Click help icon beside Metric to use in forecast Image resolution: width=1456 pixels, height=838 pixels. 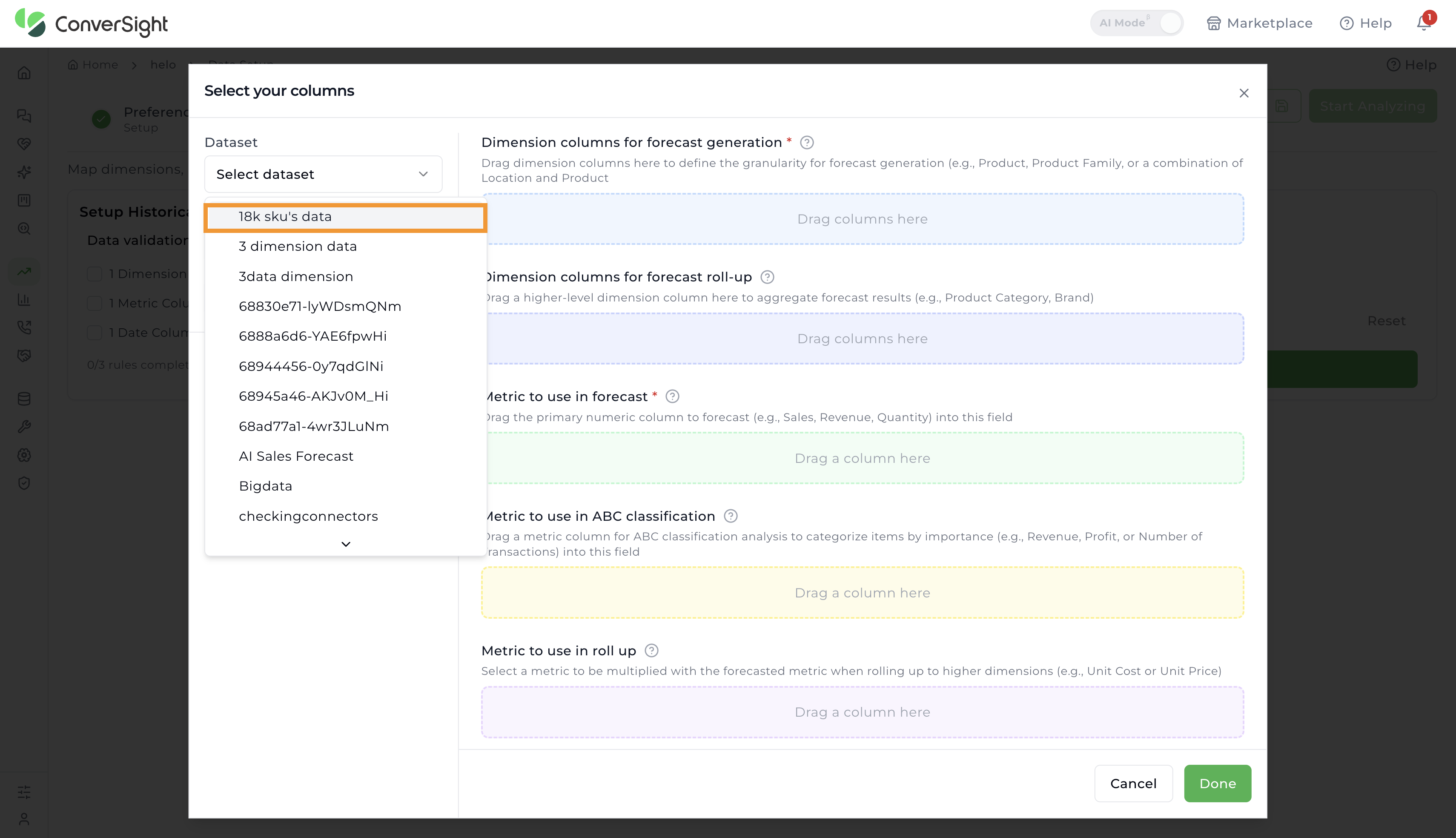[672, 396]
